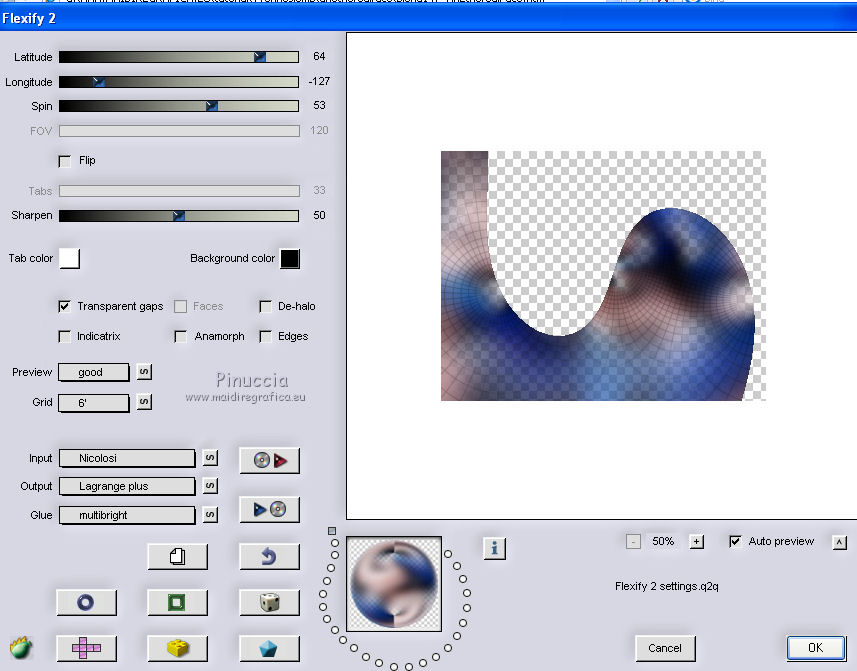Click the caret button beside Auto preview

[840, 542]
